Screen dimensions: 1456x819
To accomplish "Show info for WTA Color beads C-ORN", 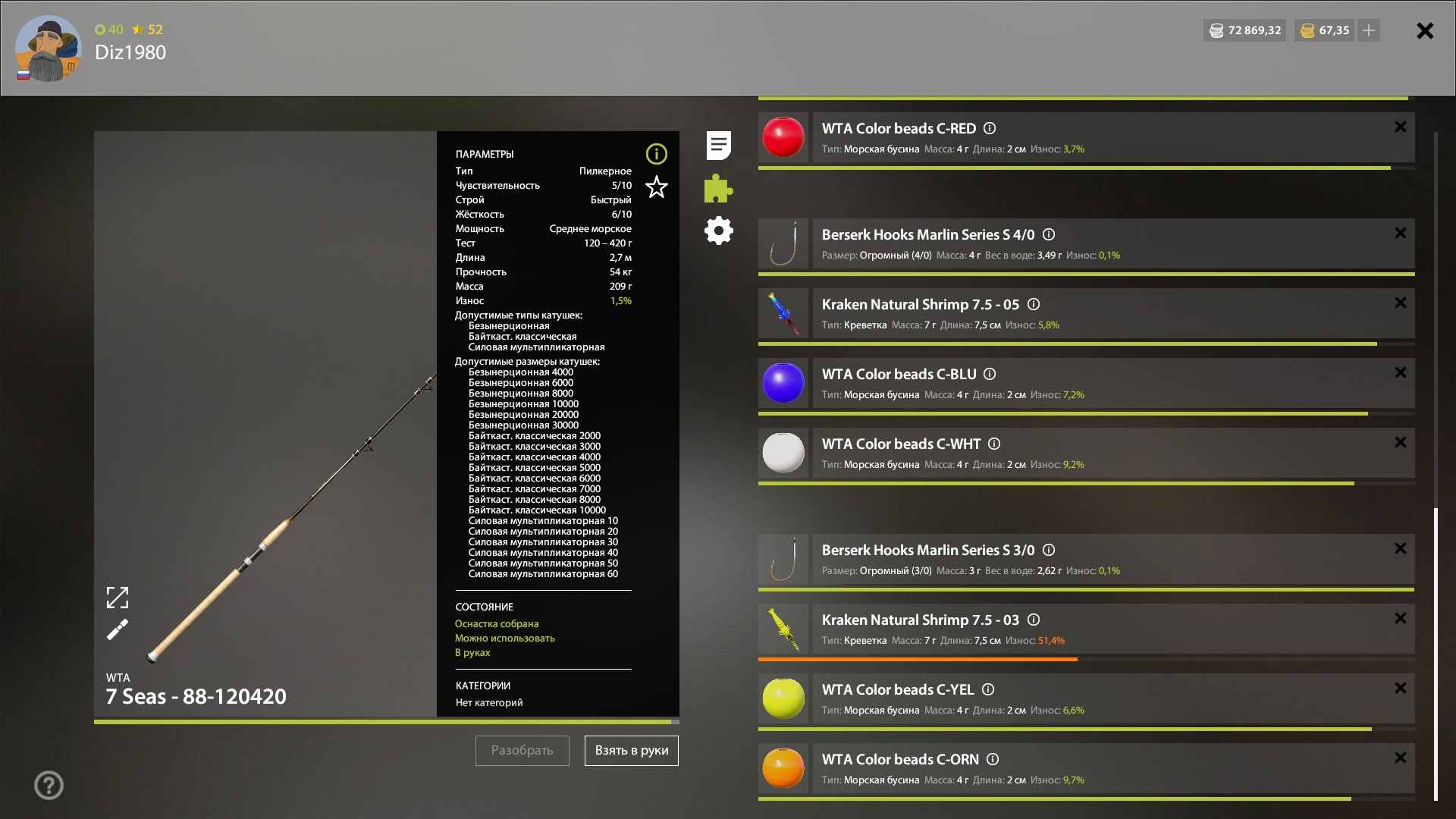I will click(993, 759).
